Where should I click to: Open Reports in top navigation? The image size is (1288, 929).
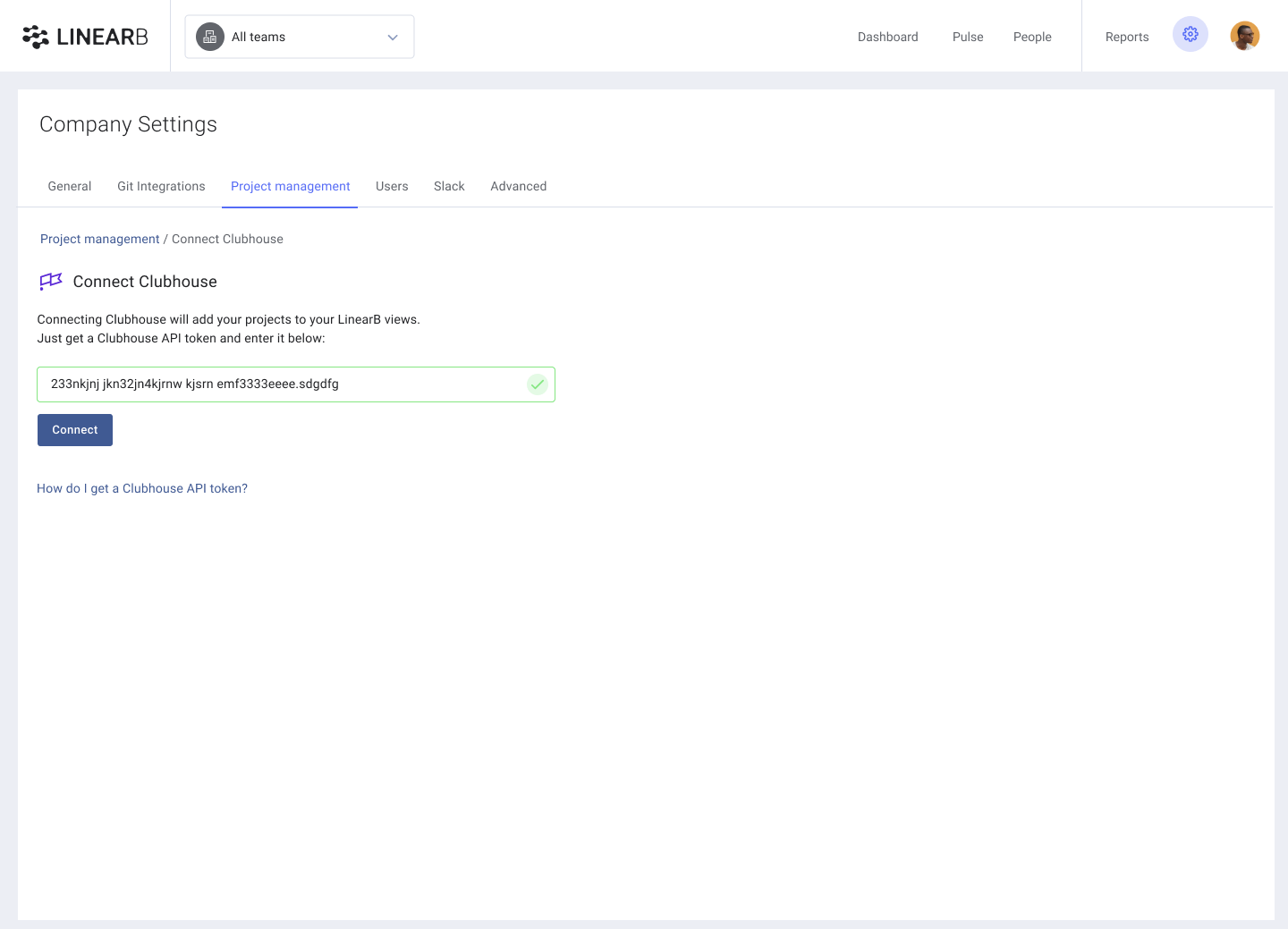click(x=1127, y=37)
